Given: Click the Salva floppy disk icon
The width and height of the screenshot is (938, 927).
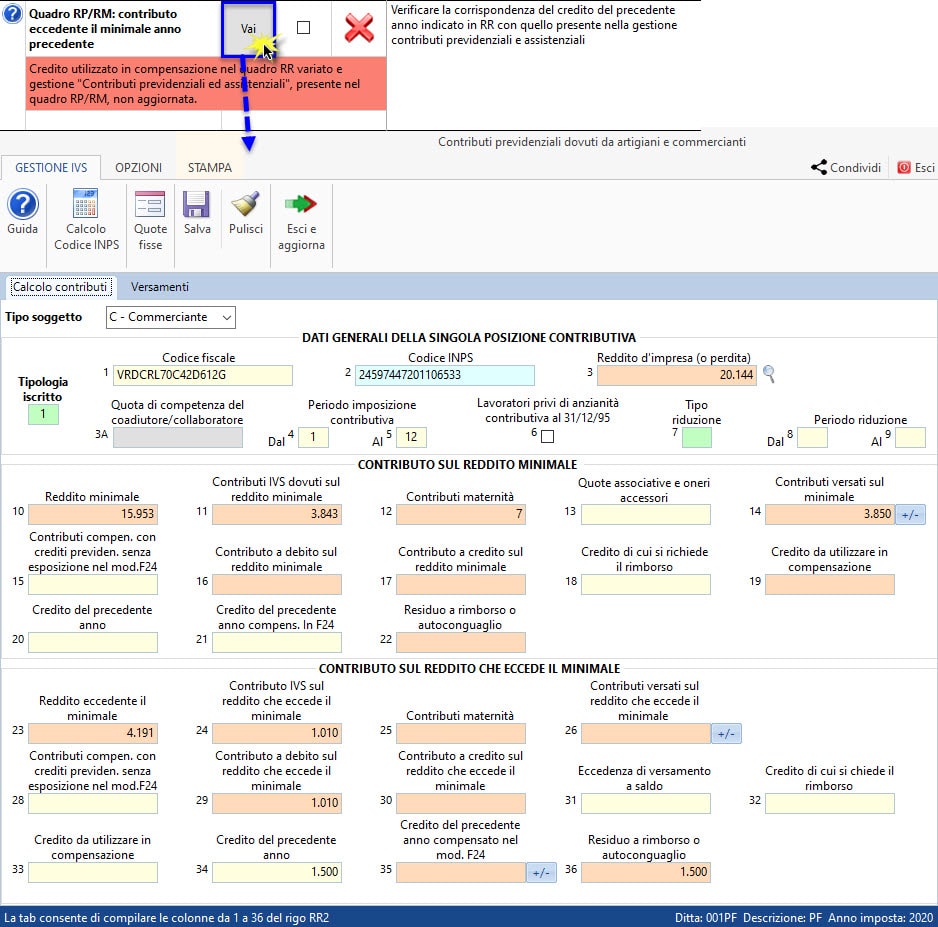Looking at the screenshot, I should click(x=197, y=205).
